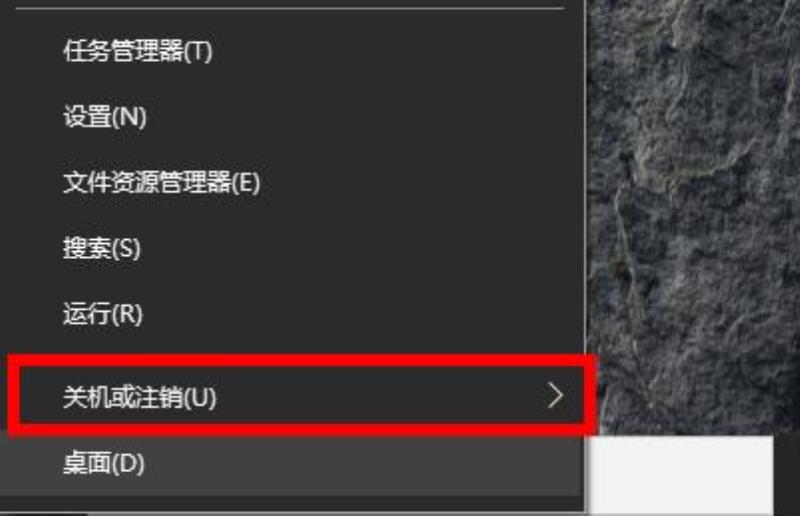Image resolution: width=800 pixels, height=516 pixels.
Task: Expand the 关机或注销(U) submenu
Action: coord(301,397)
